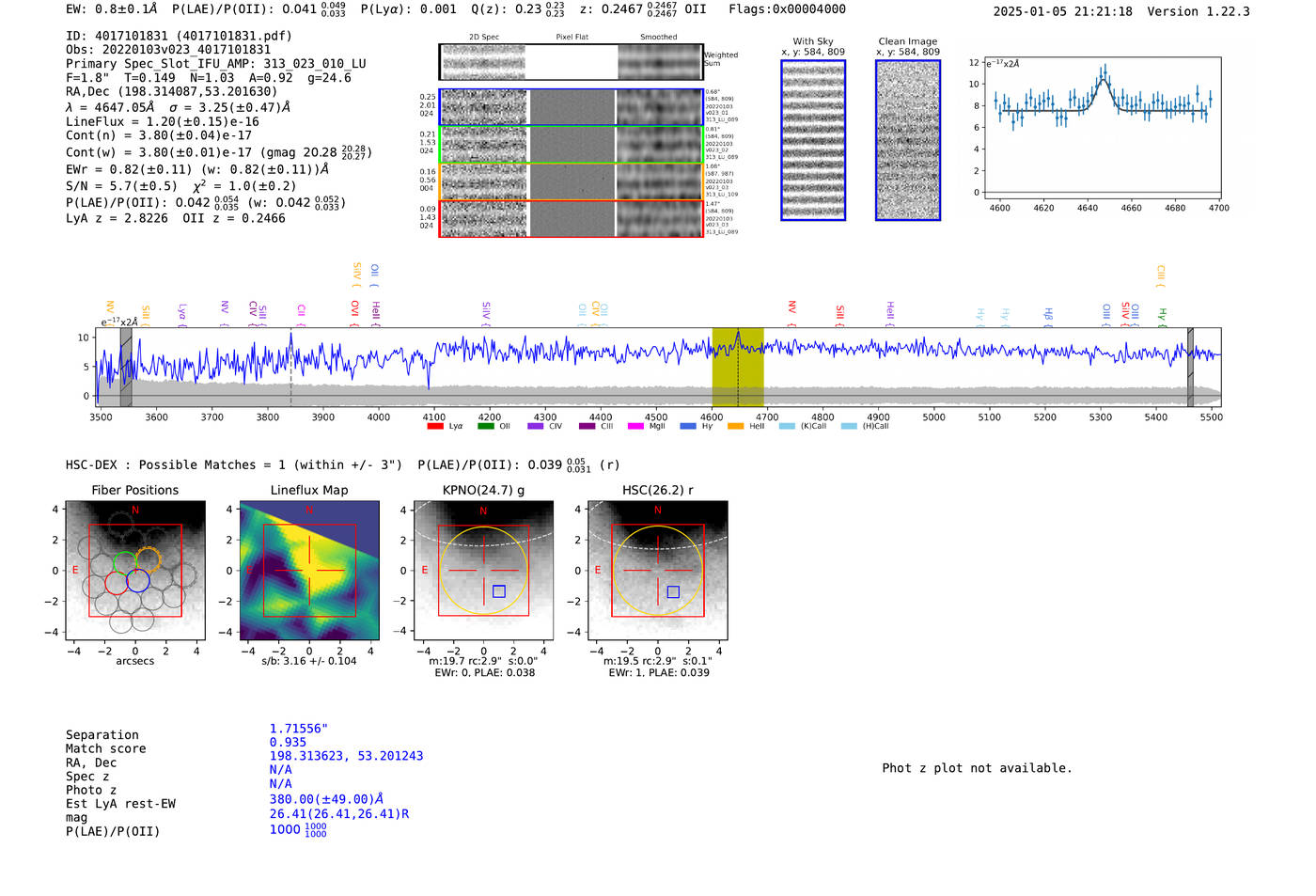Select the ID: 4017101831 text line
This screenshot has height=896, width=1316.
click(x=179, y=36)
